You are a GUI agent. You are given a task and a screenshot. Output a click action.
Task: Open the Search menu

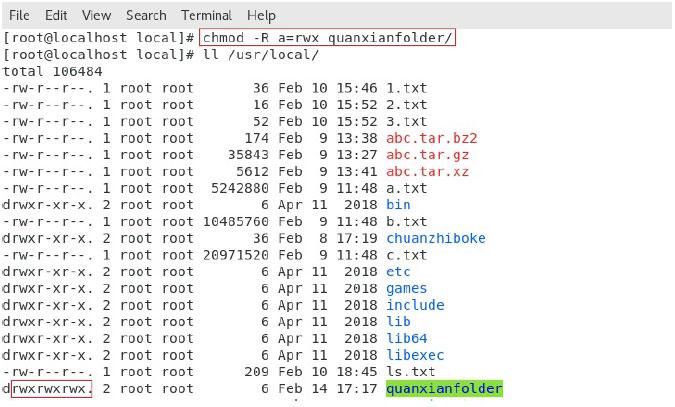(x=146, y=16)
